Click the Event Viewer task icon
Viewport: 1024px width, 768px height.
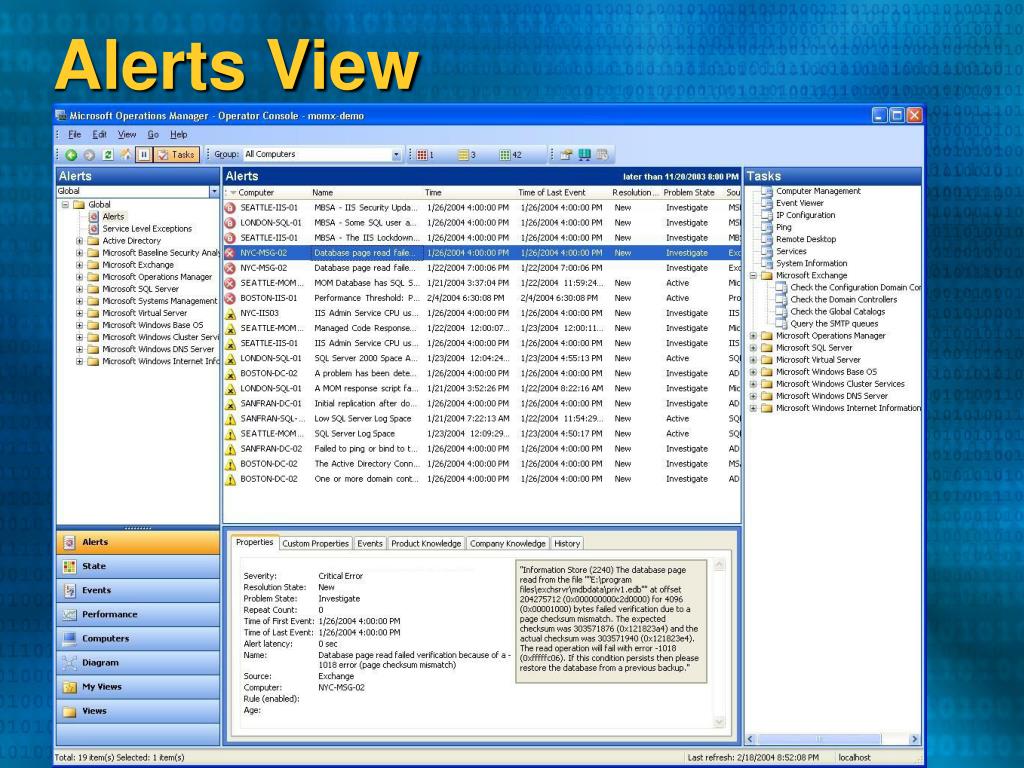(767, 203)
